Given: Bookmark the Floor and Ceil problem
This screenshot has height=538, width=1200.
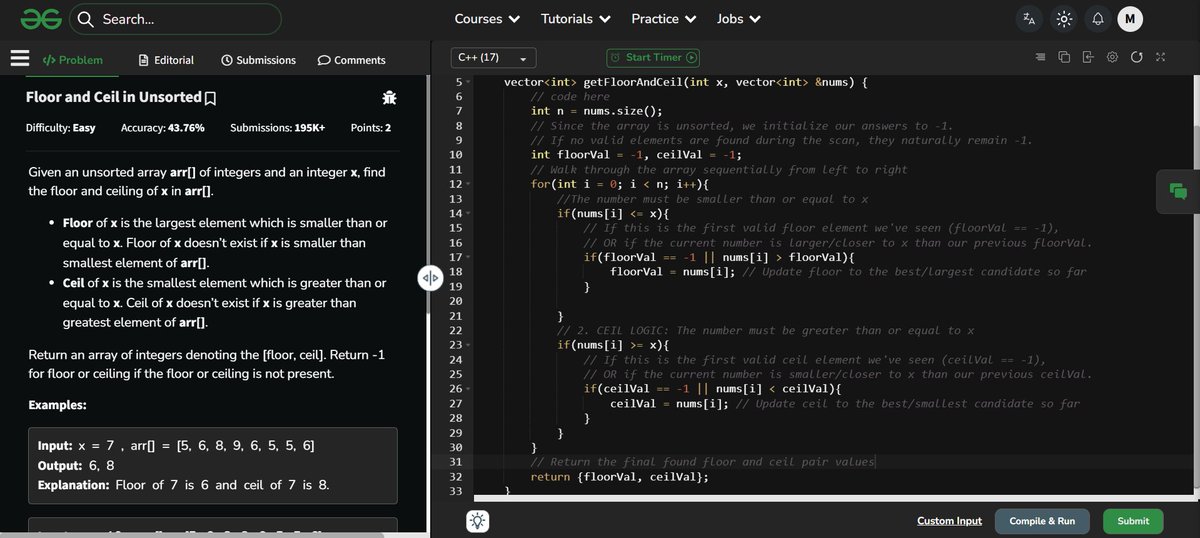Looking at the screenshot, I should (210, 98).
